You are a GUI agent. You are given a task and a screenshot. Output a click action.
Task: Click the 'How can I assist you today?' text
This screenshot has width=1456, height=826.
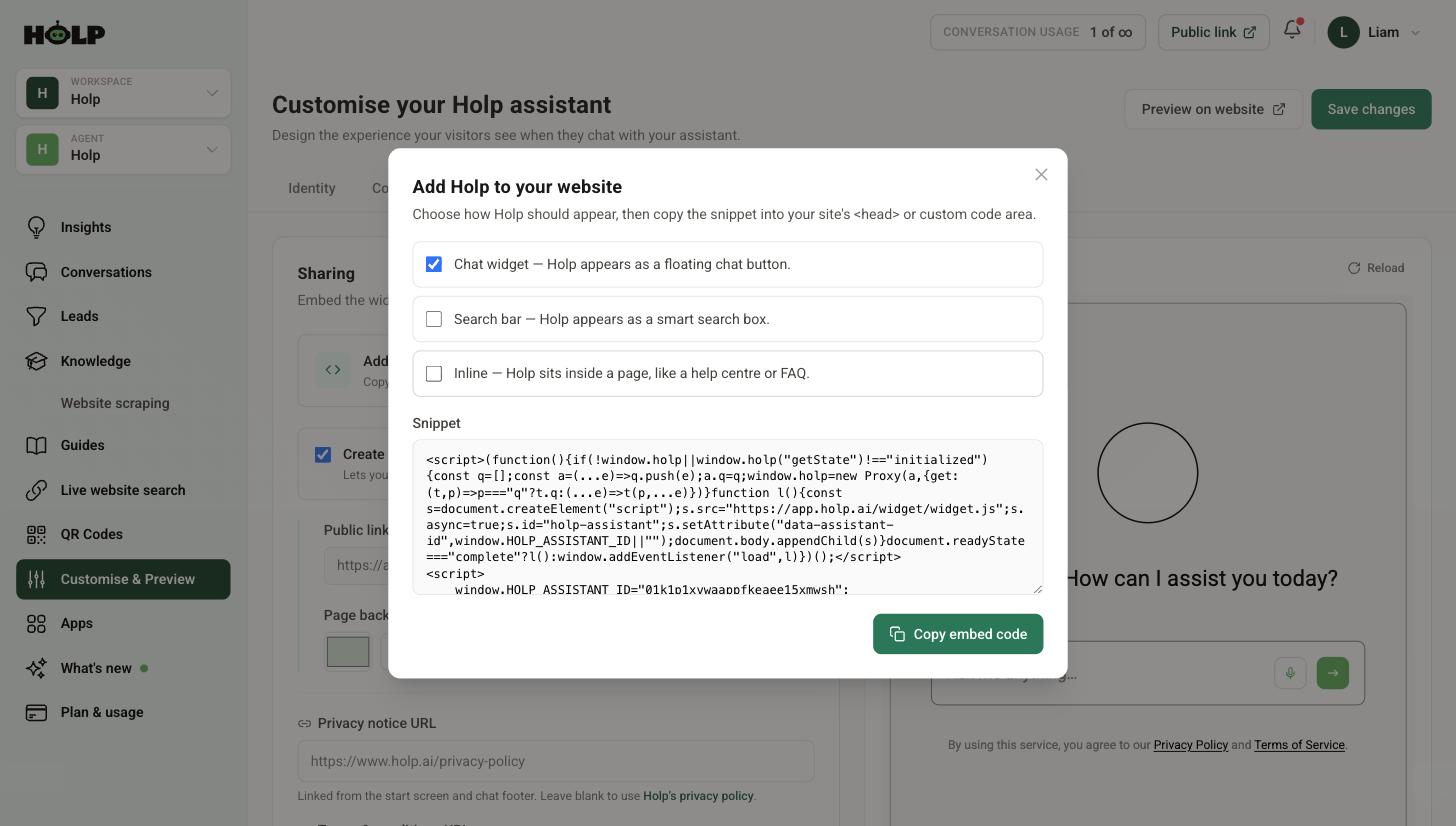coord(1201,578)
